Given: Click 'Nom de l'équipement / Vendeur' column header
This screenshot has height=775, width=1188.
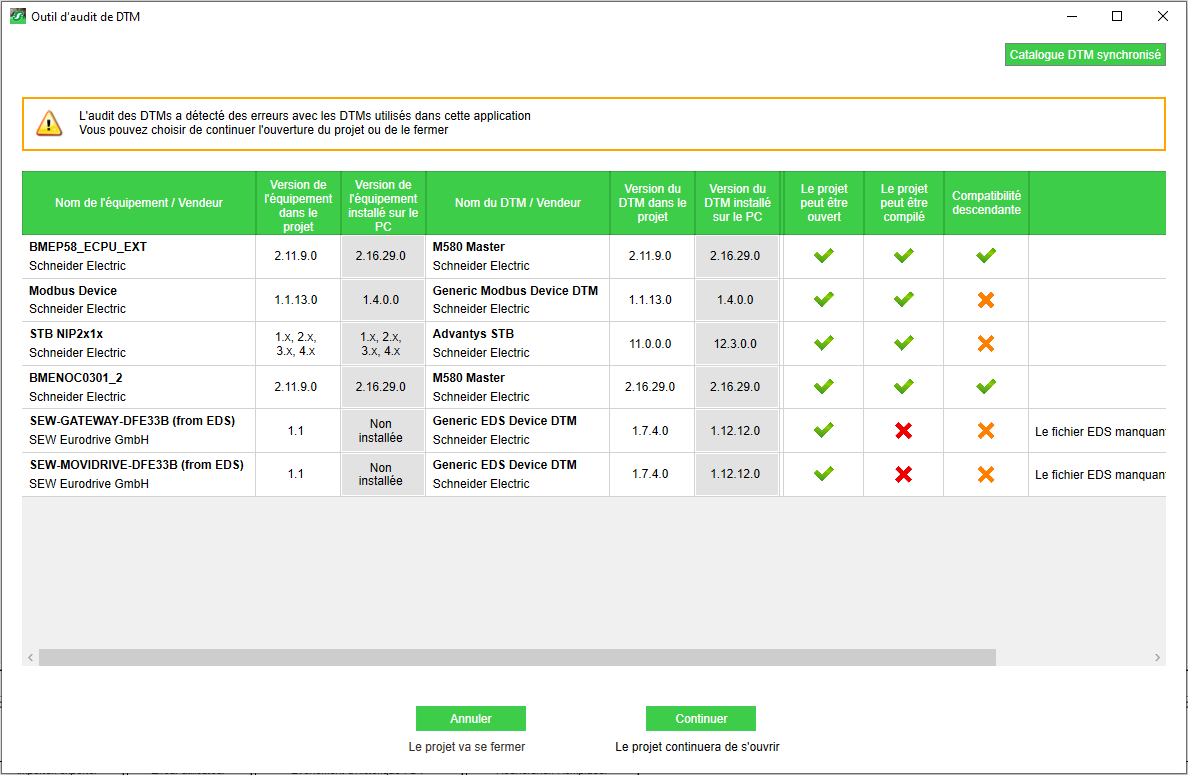Looking at the screenshot, I should [x=139, y=203].
